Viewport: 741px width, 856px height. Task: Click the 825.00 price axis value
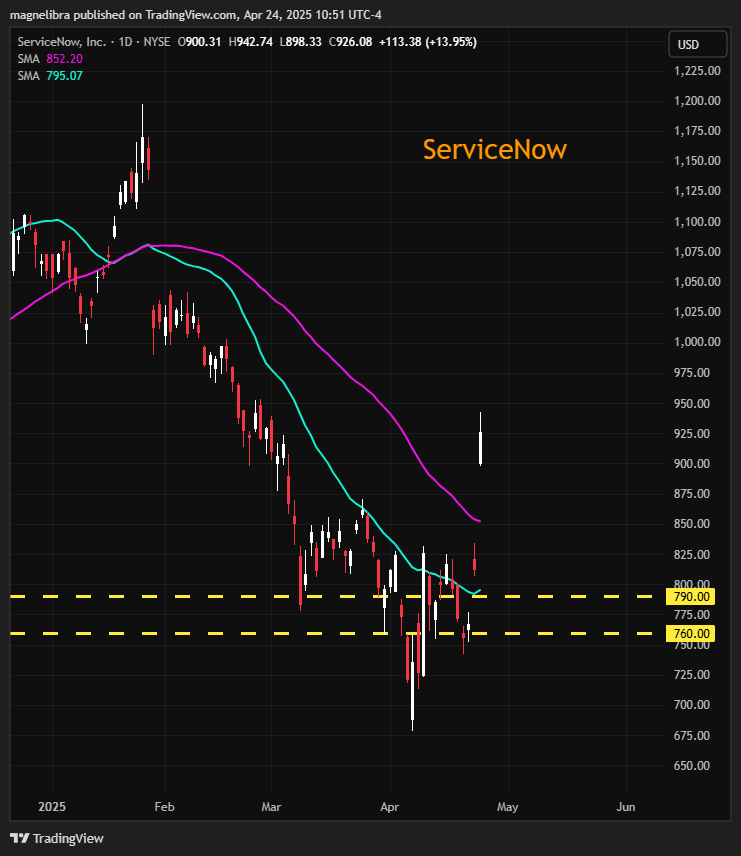tap(692, 554)
